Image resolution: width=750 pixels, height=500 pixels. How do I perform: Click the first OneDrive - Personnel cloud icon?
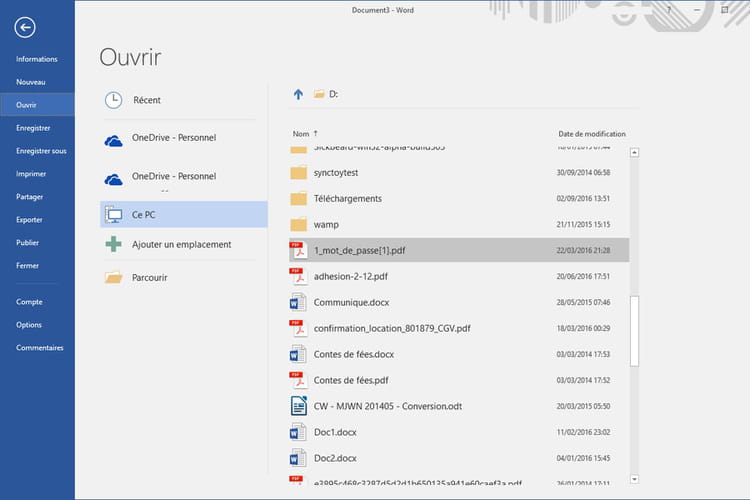point(113,141)
